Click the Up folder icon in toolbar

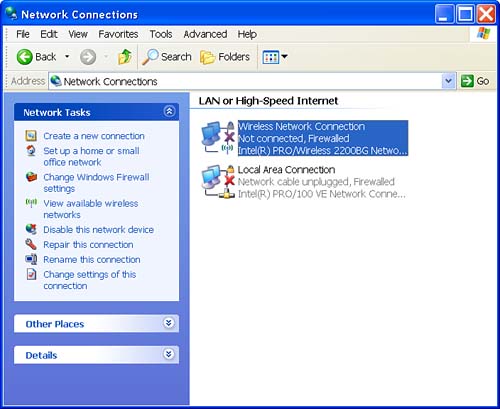tap(125, 57)
